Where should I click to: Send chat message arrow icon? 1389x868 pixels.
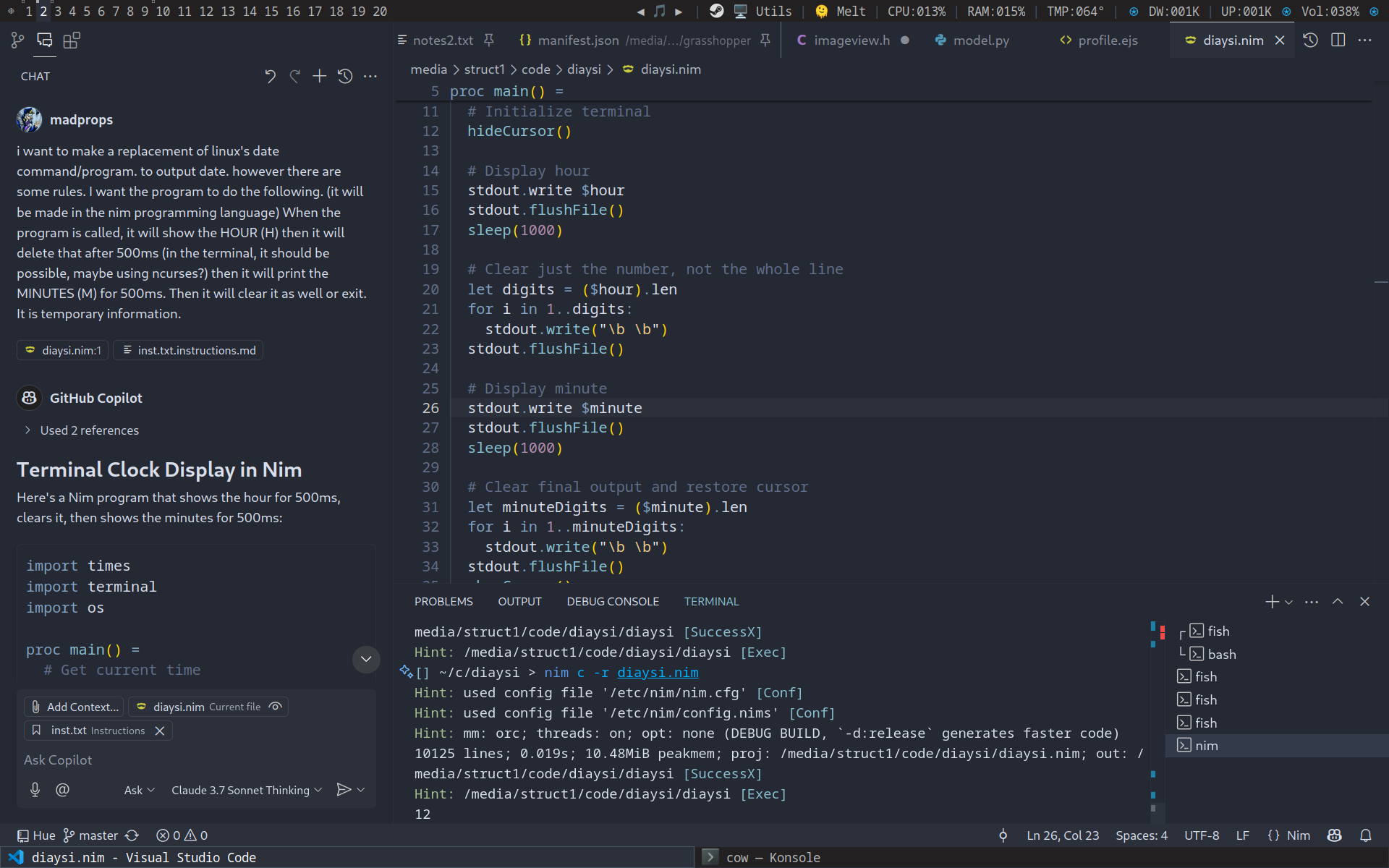tap(344, 790)
